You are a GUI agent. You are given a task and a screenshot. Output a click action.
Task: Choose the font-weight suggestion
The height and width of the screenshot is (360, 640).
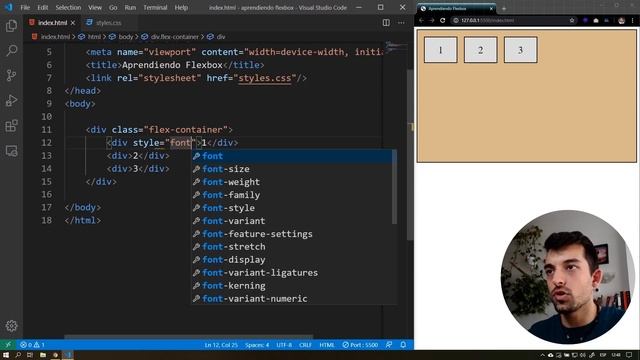pos(292,182)
